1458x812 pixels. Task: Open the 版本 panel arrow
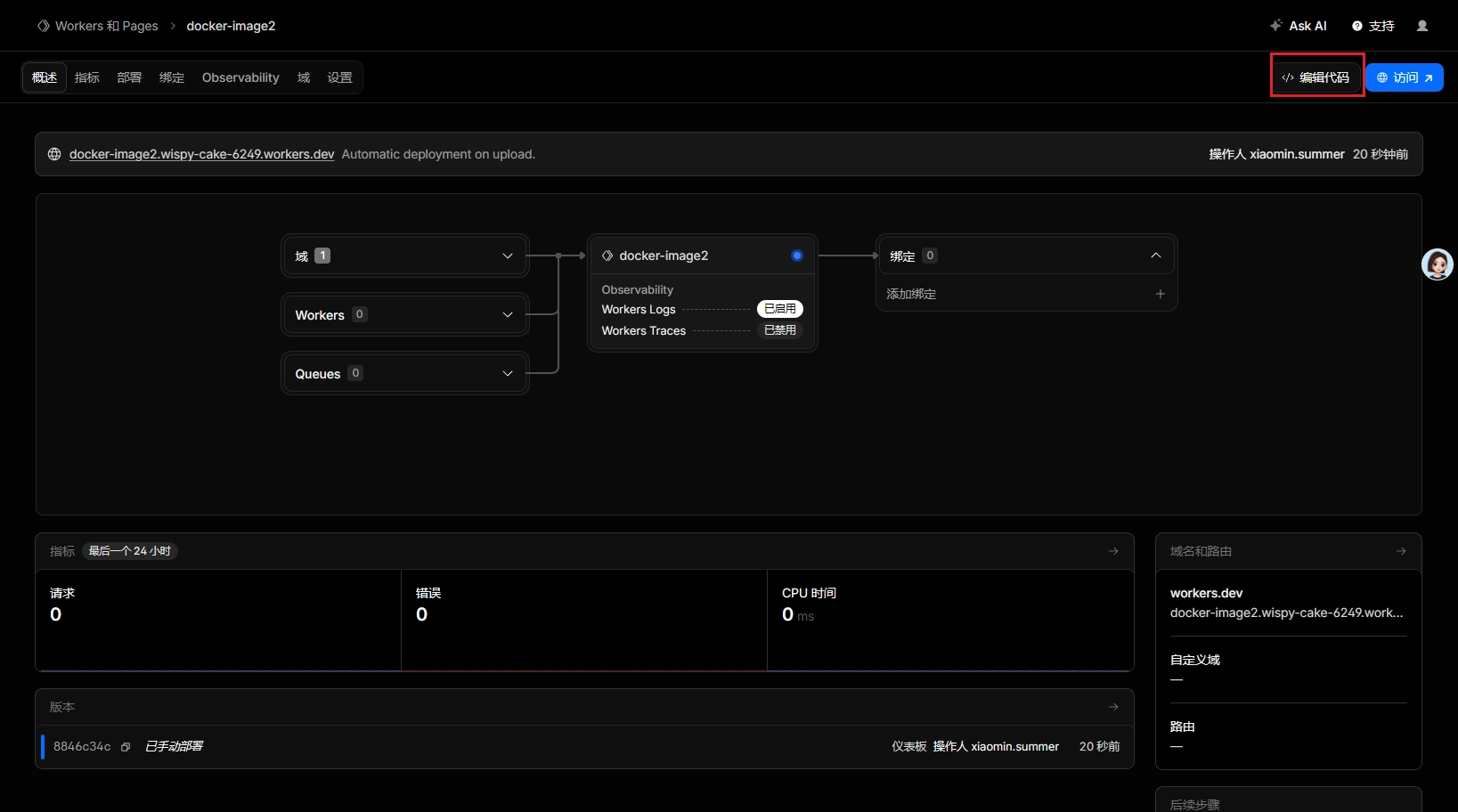1113,707
